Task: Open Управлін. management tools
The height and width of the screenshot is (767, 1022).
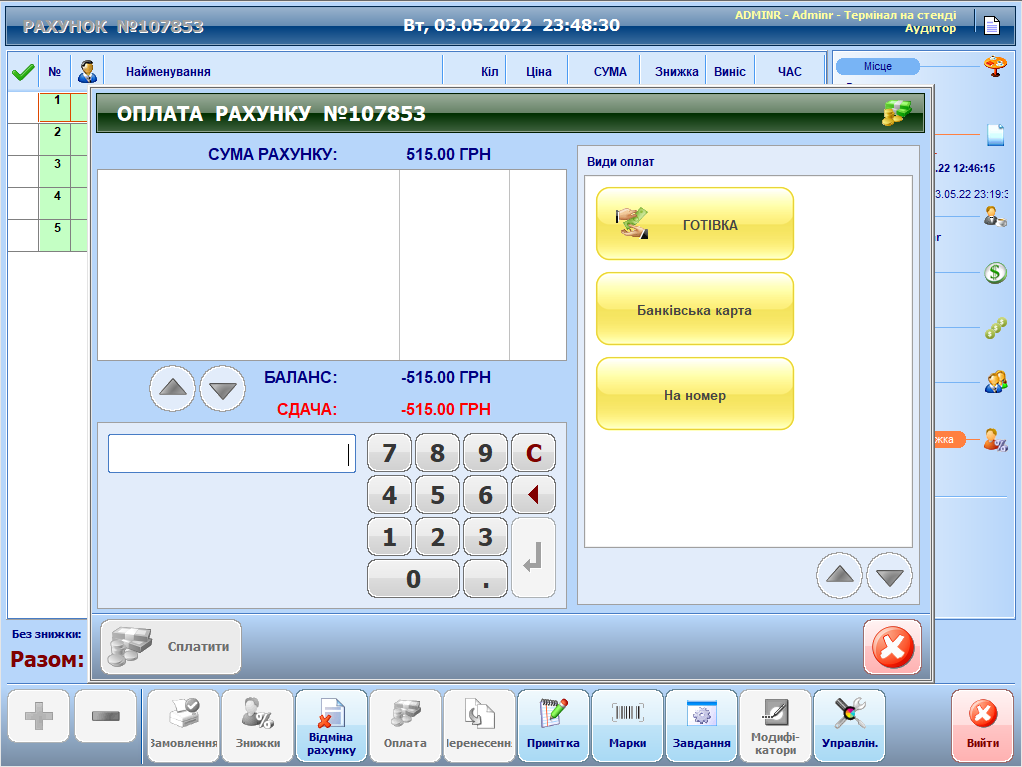Action: coord(849,725)
